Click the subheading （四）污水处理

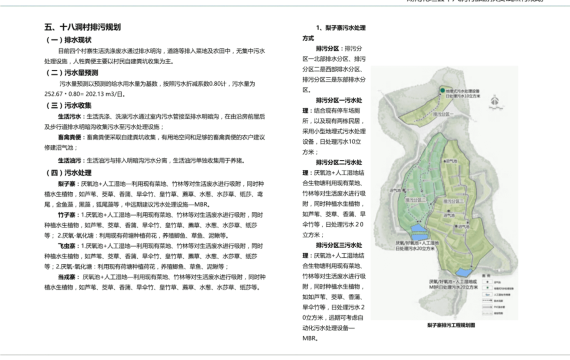pos(68,173)
